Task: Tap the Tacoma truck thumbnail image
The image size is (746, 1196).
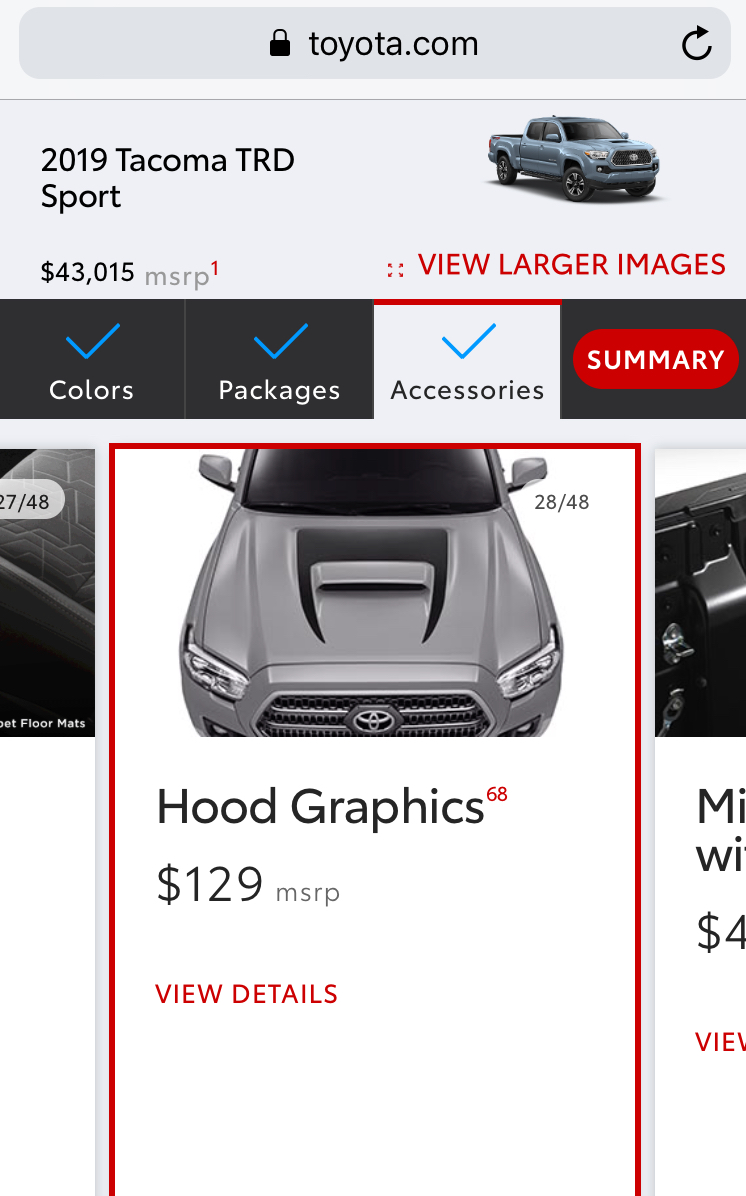Action: [x=574, y=159]
